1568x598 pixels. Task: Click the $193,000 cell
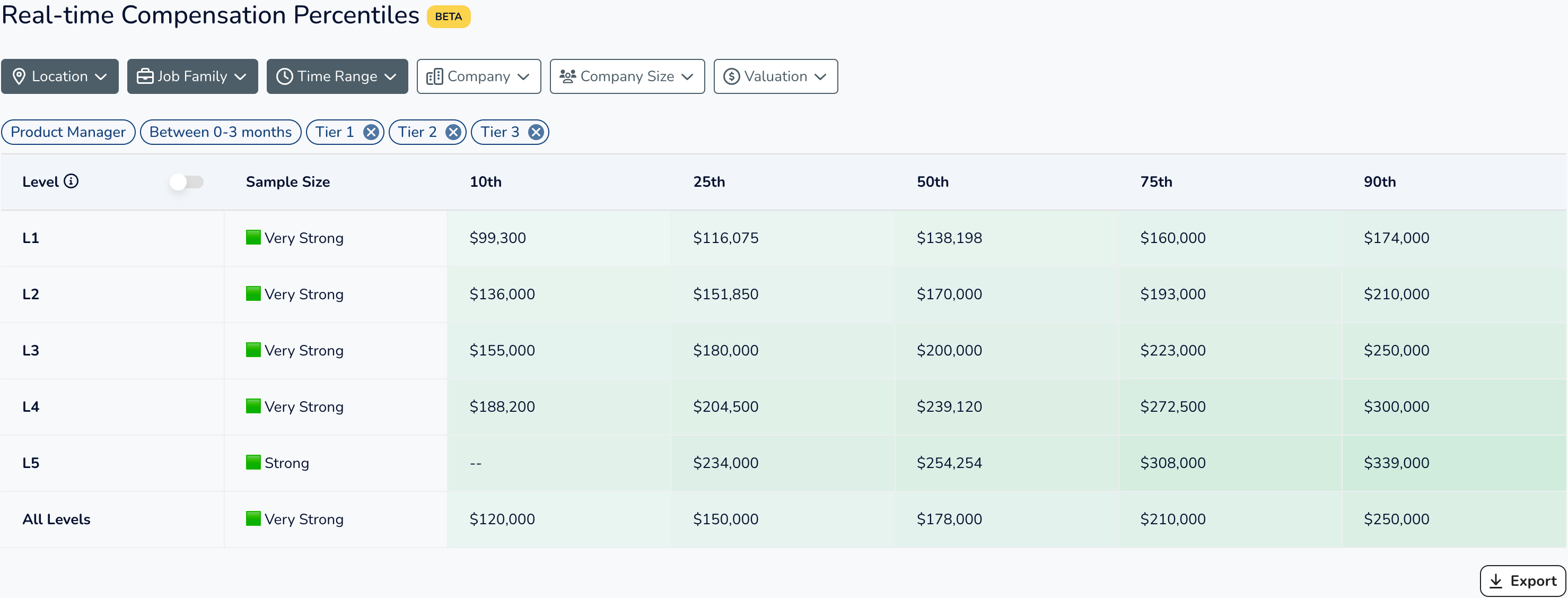pyautogui.click(x=1230, y=294)
